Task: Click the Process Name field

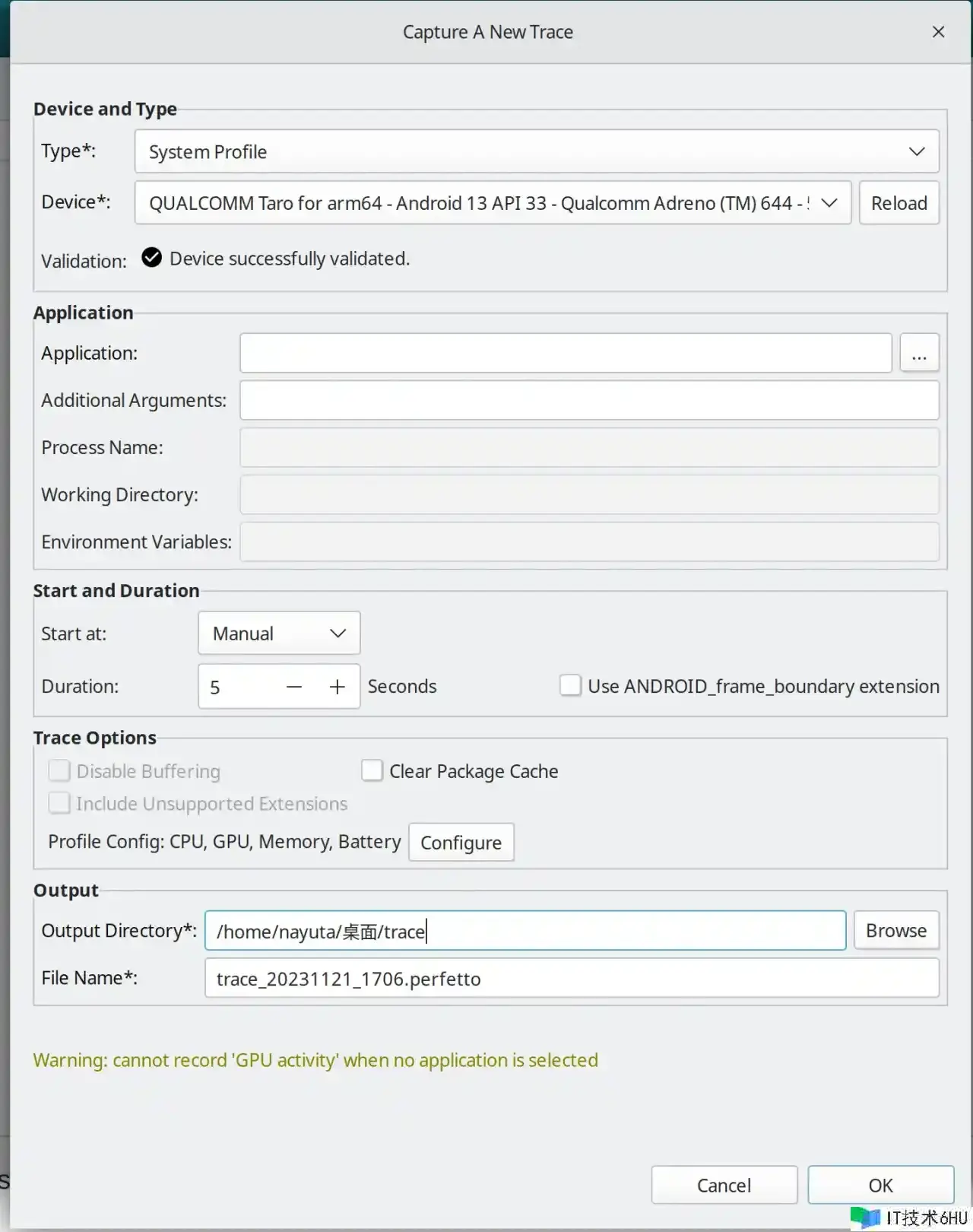Action: (x=589, y=447)
